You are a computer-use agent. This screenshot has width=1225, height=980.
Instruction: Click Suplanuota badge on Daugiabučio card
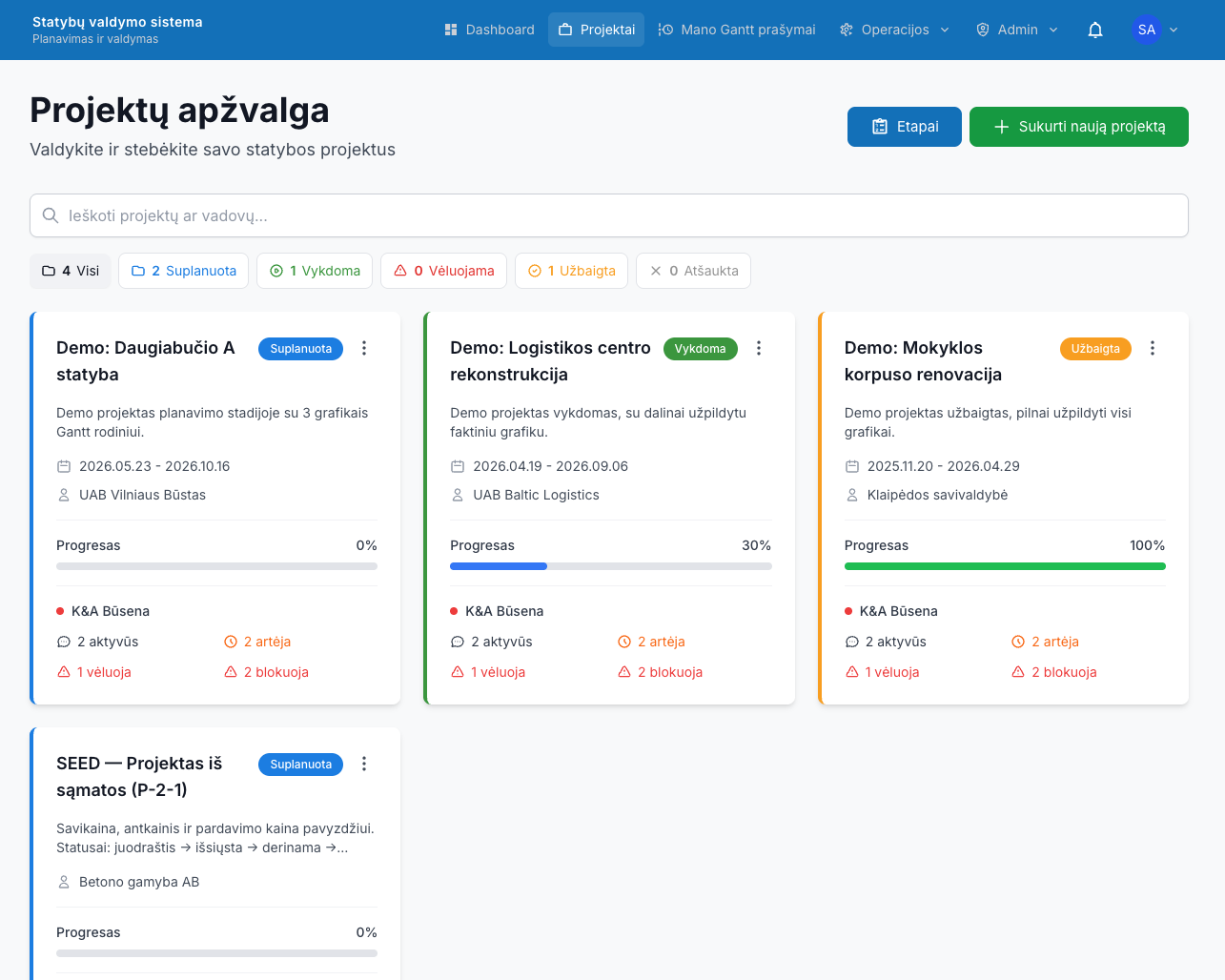pos(300,349)
